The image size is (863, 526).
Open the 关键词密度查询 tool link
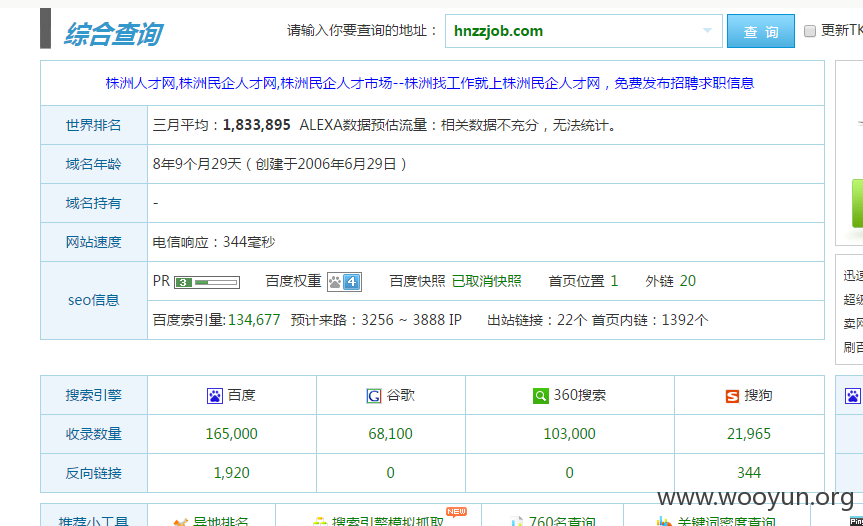[x=726, y=520]
